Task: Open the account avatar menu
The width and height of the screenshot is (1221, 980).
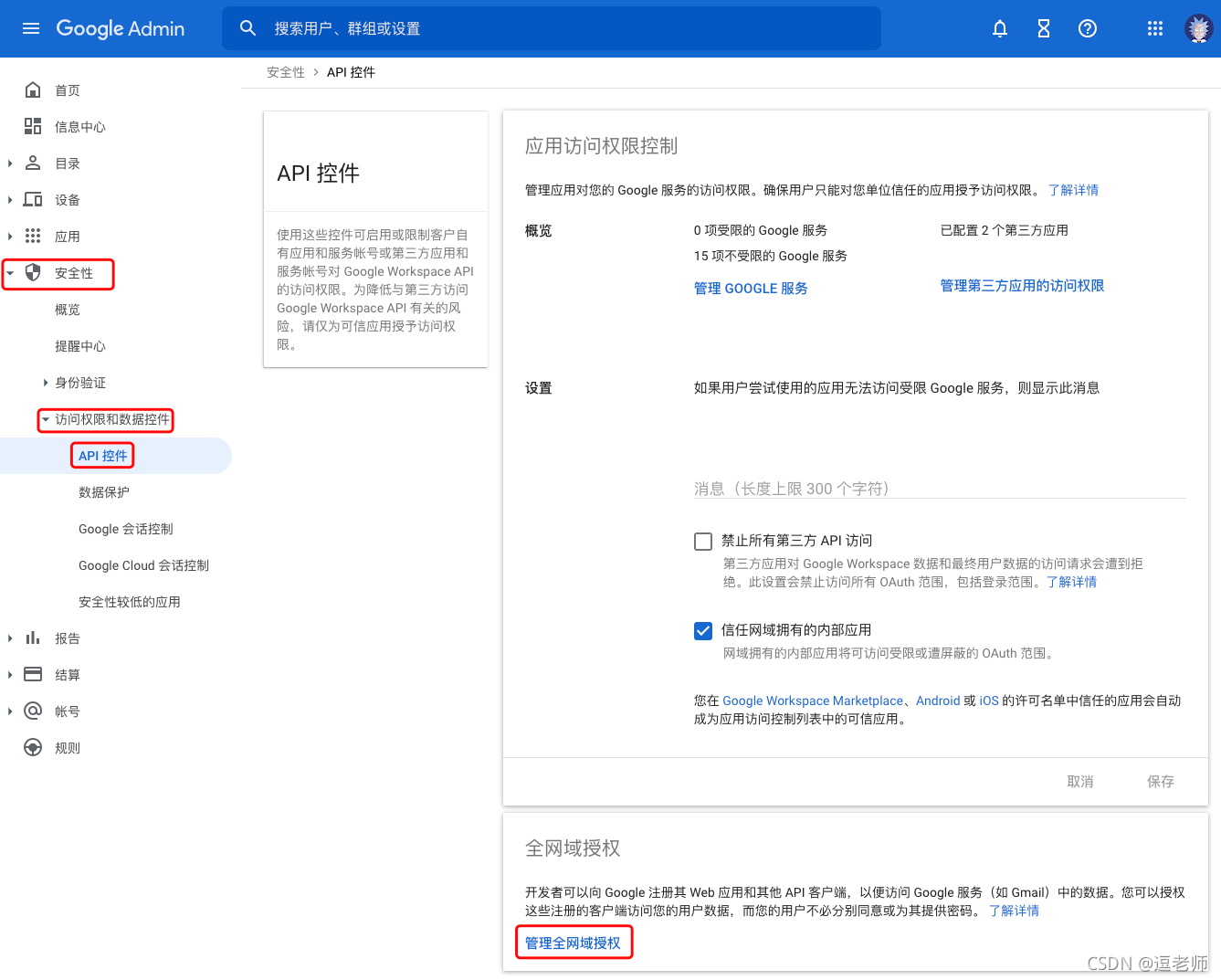Action: tap(1199, 28)
